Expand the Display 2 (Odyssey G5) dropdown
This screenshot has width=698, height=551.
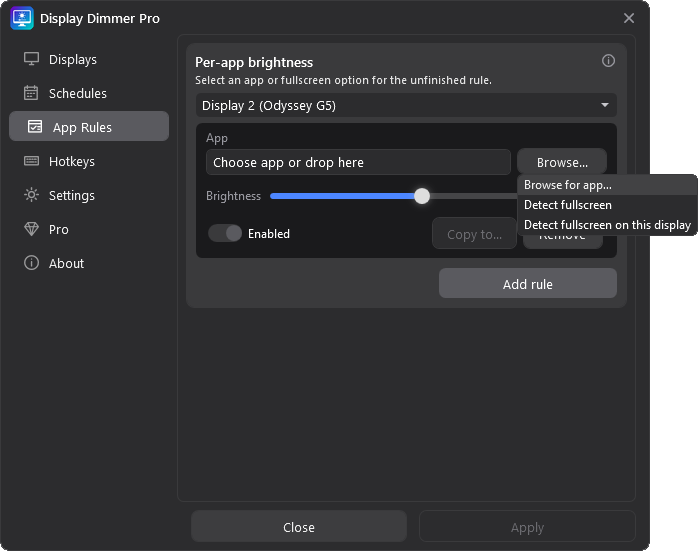[406, 105]
